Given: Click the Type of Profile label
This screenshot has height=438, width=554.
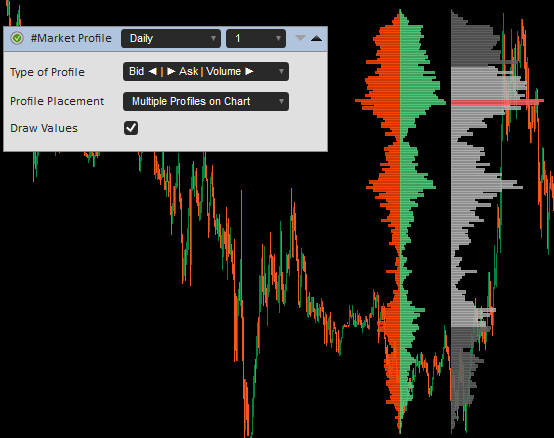Looking at the screenshot, I should [x=47, y=72].
